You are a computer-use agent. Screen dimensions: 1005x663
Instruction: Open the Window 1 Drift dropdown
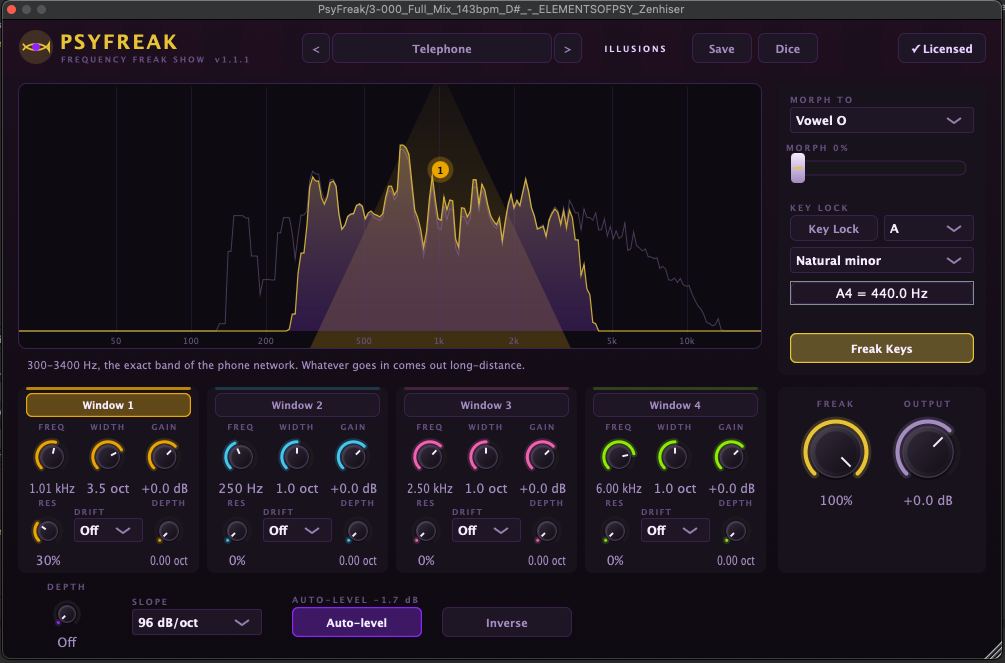point(108,530)
